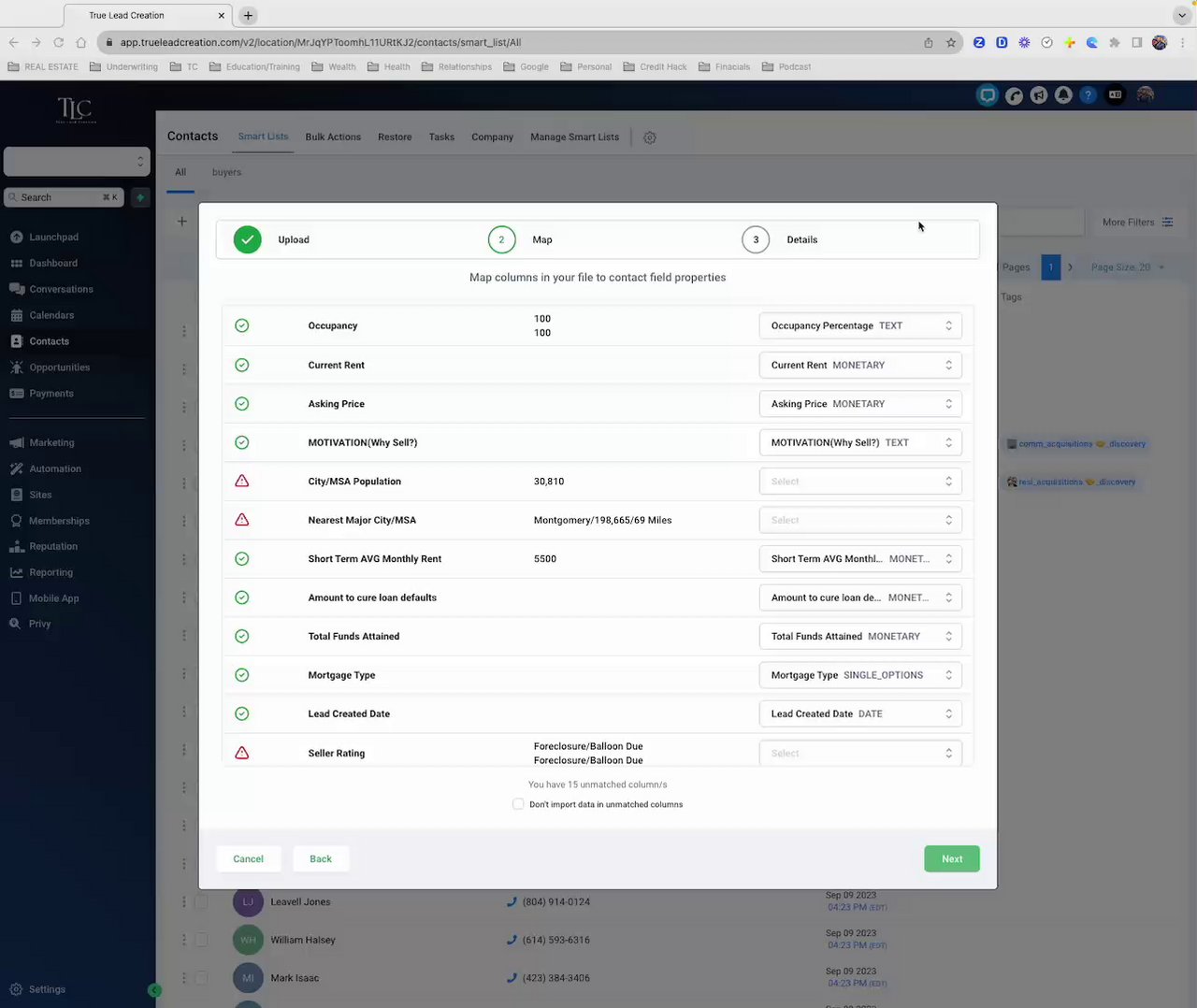Open William Halsey contact
Screen dimensions: 1197x1008
pyautogui.click(x=303, y=941)
